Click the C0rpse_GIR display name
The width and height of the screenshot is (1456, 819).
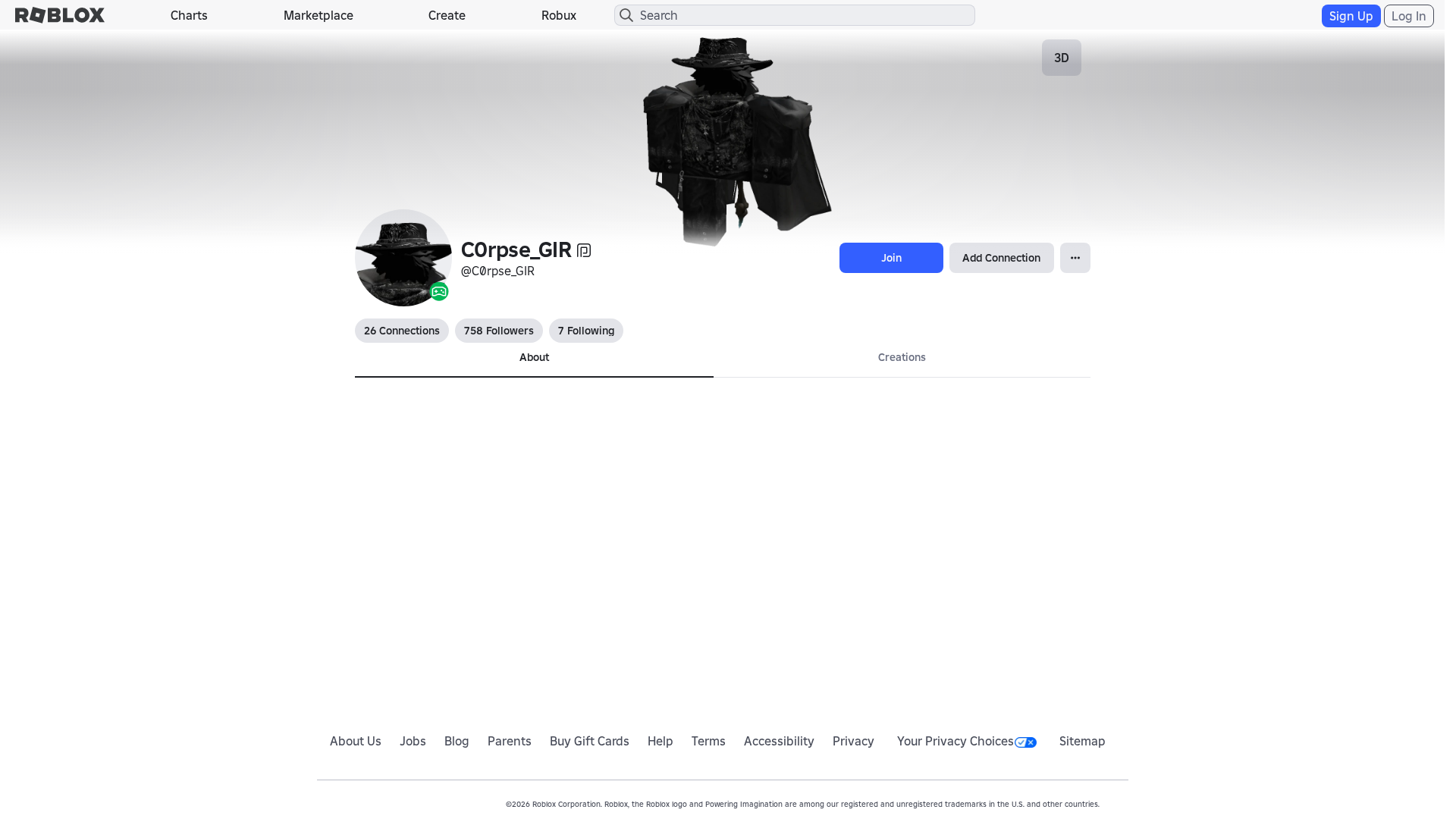[x=516, y=249]
